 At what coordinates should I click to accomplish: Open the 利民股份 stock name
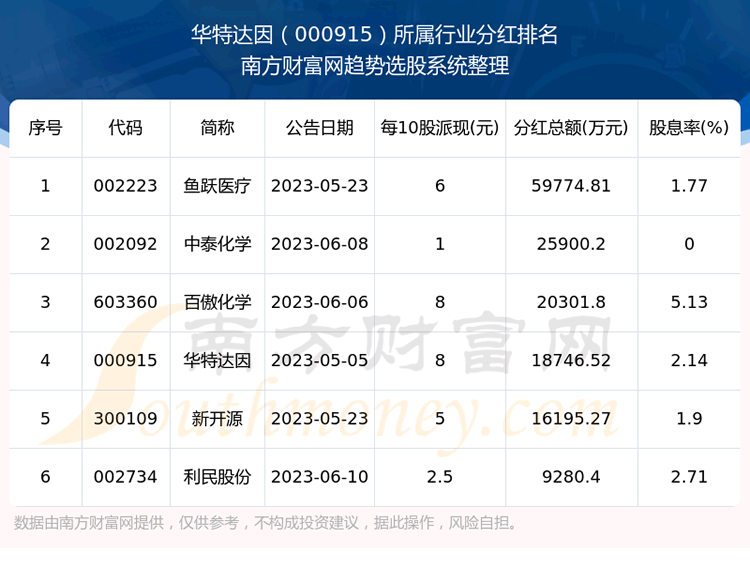(217, 476)
